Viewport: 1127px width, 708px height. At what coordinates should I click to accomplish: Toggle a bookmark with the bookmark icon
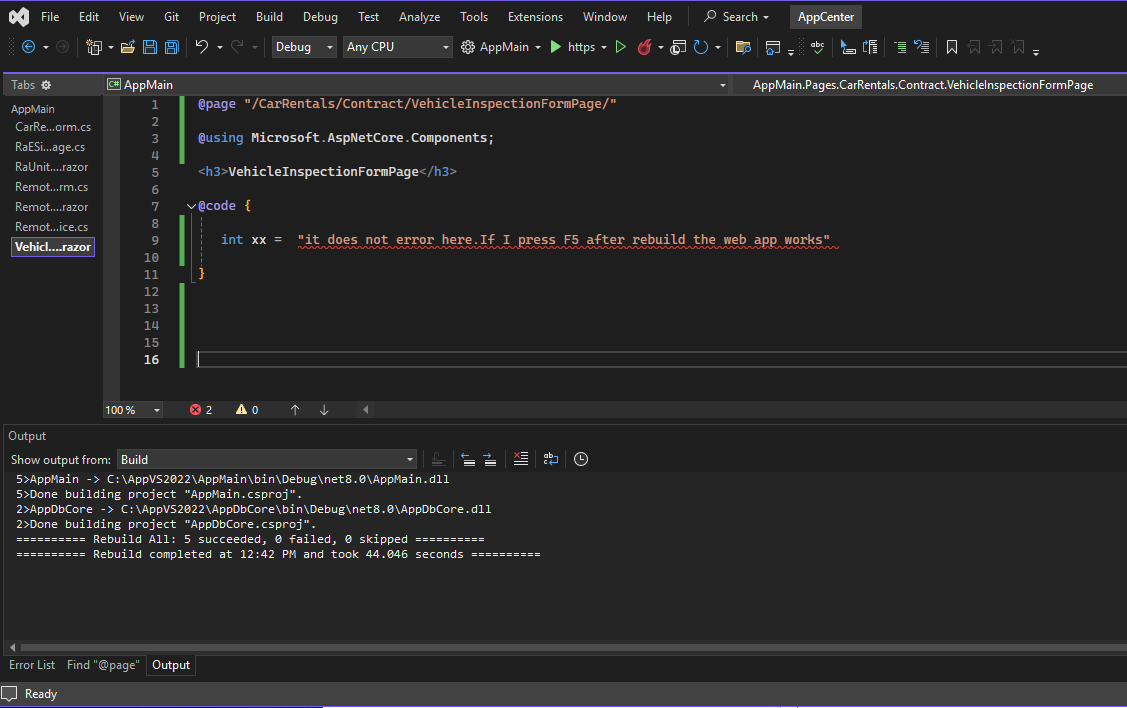[x=952, y=47]
